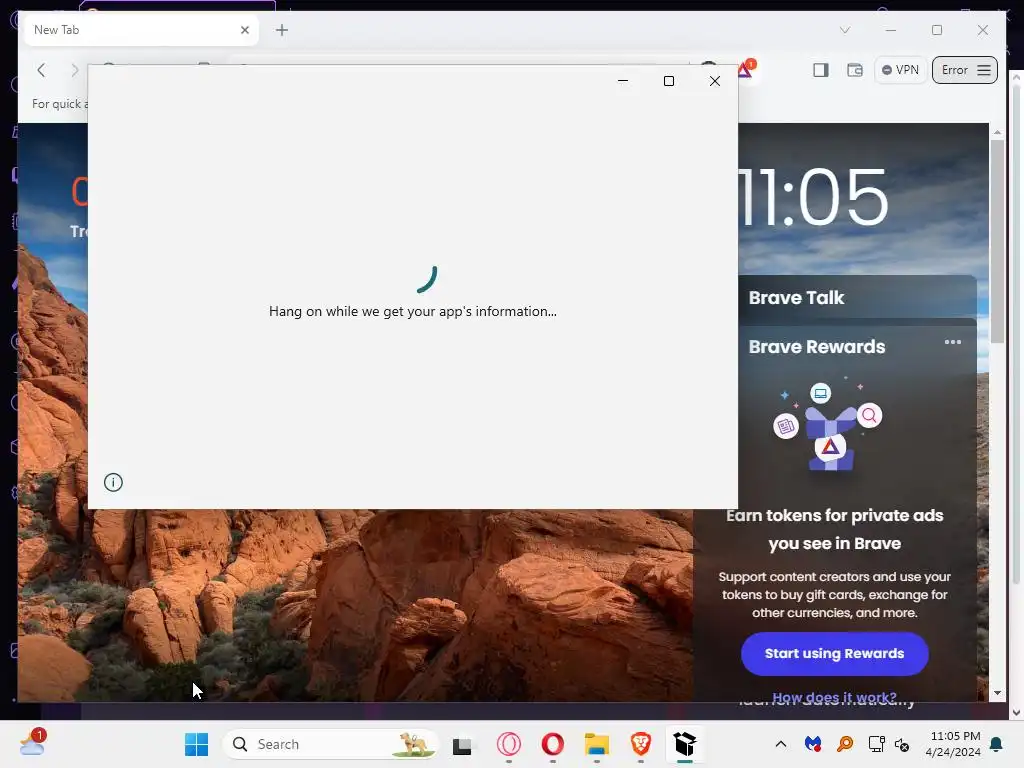Open File Explorer from the taskbar

click(x=596, y=744)
